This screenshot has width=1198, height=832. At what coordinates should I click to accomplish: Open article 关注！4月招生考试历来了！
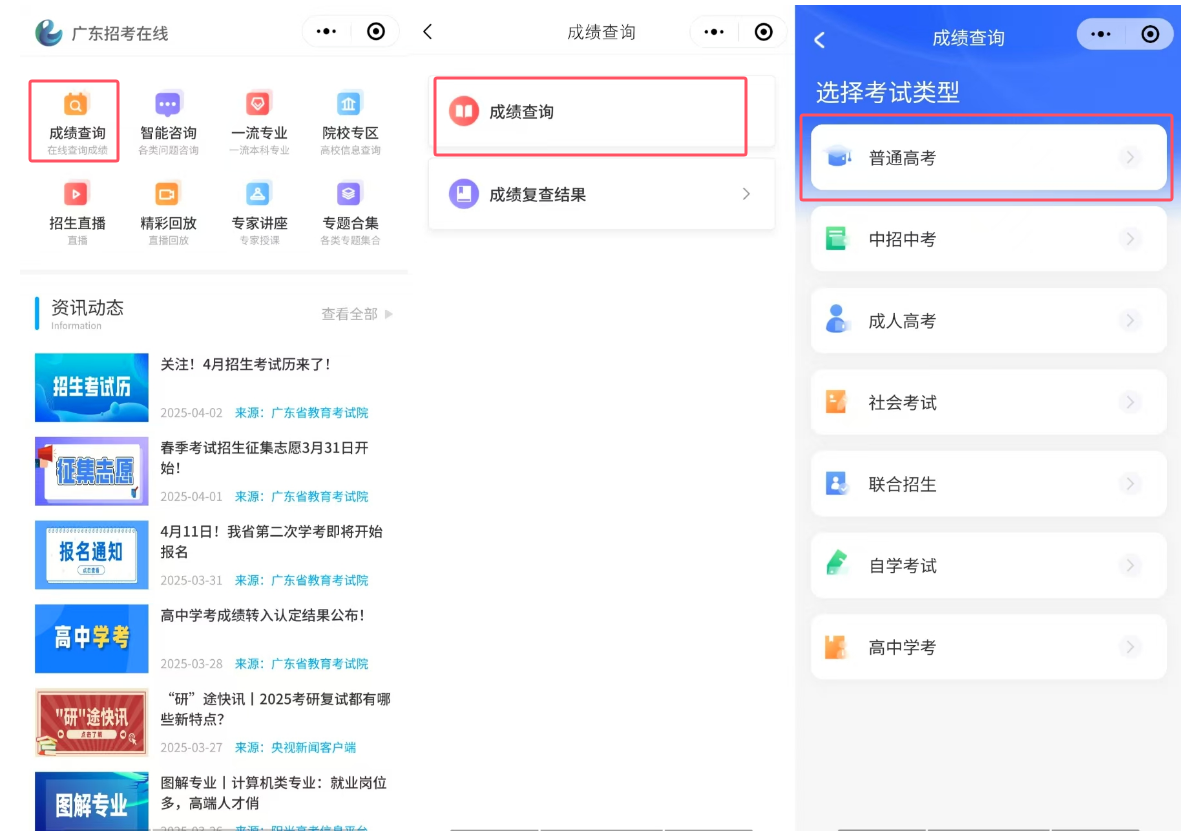coord(246,365)
